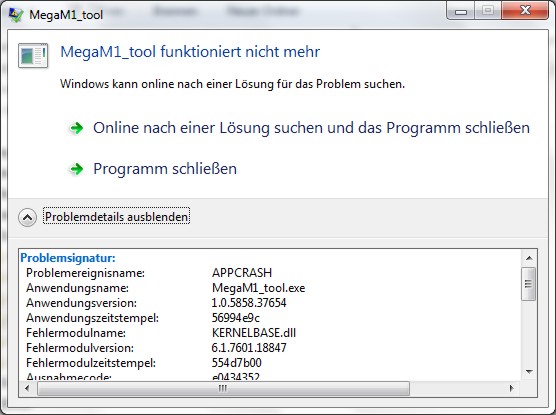The height and width of the screenshot is (415, 556).
Task: Click Problemdetails ausblenden label
Action: pos(116,216)
